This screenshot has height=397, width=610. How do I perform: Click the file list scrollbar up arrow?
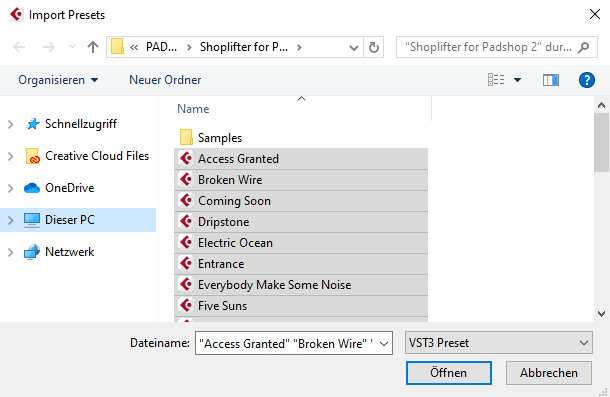click(601, 105)
